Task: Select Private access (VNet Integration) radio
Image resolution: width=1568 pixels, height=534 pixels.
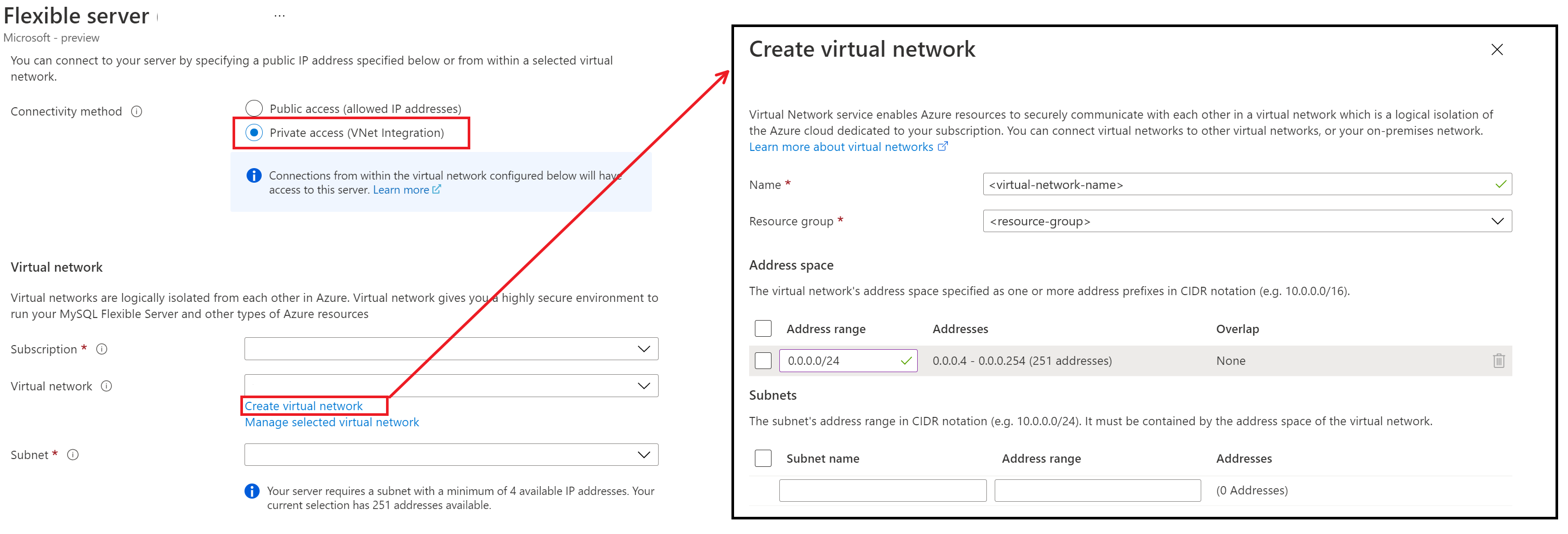Action: pos(254,133)
